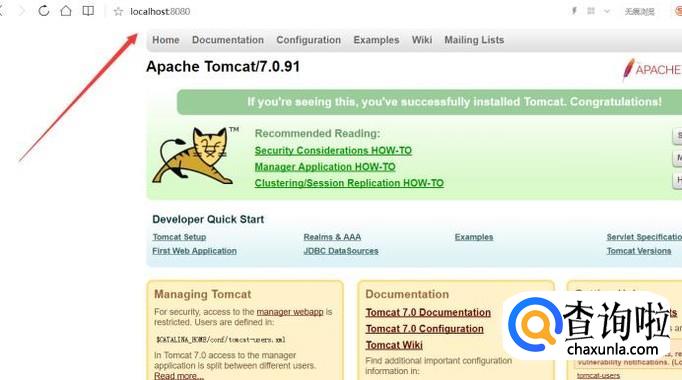
Task: Click the Developer Quick Start heading
Action: (208, 219)
